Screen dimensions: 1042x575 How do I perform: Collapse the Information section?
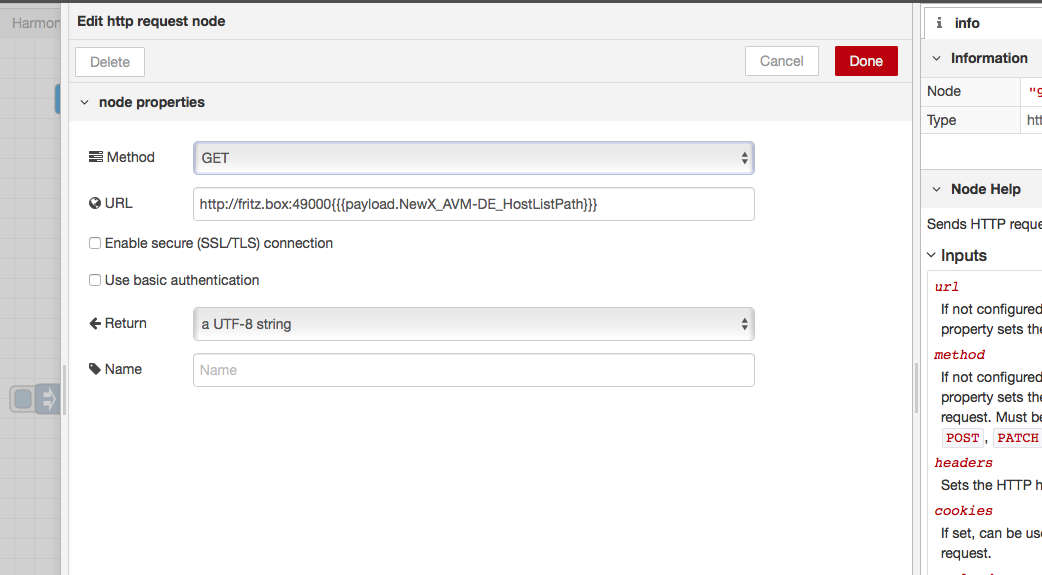[936, 58]
